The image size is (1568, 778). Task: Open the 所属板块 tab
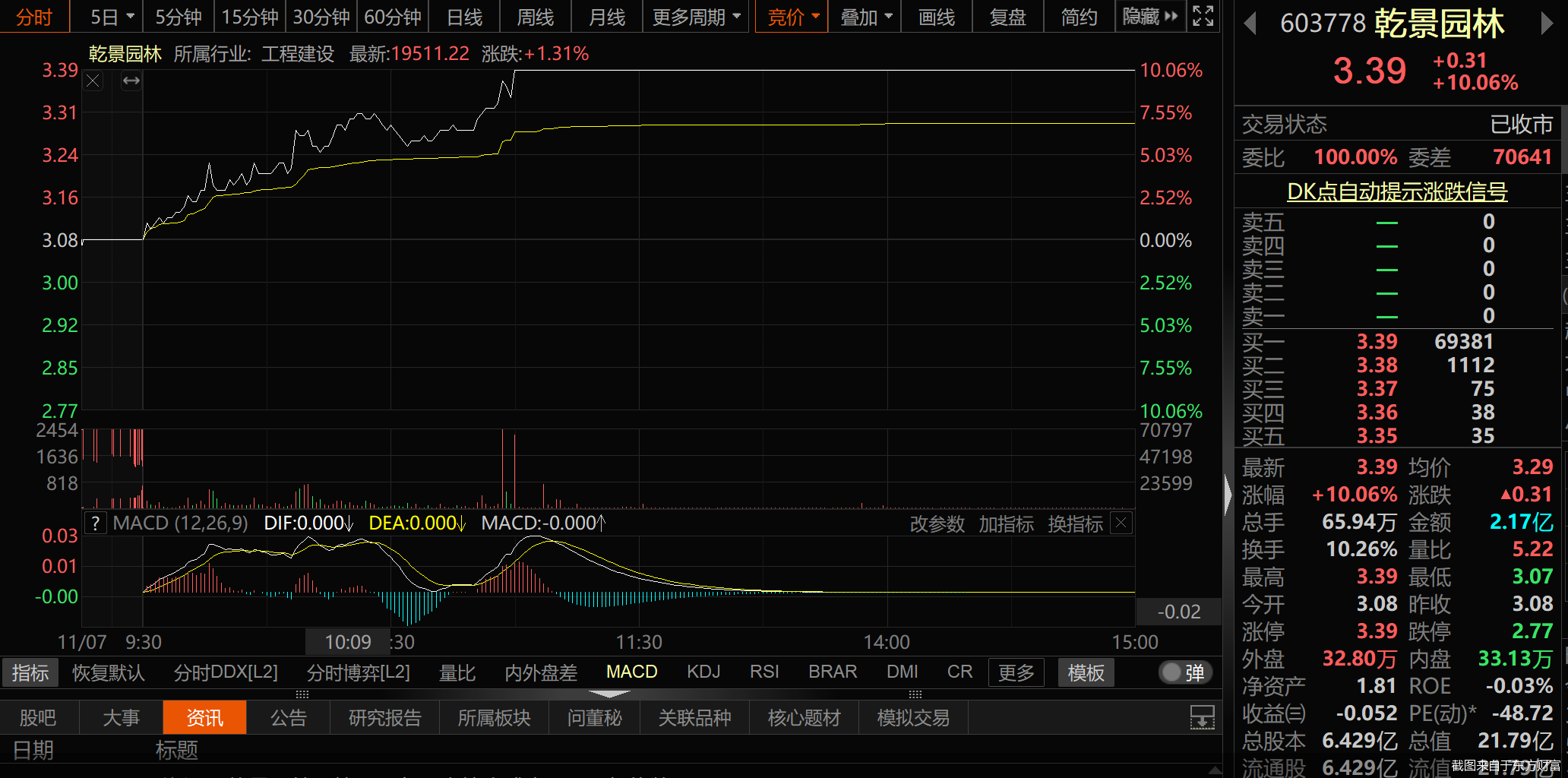tap(495, 717)
